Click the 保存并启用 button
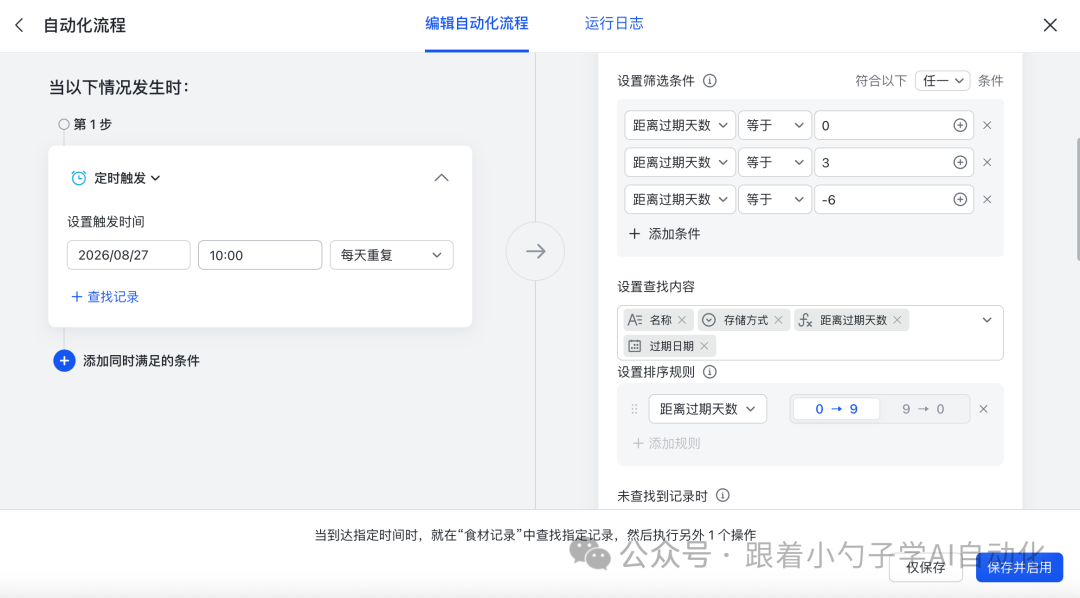Screen dimensions: 1080x598 [1019, 568]
